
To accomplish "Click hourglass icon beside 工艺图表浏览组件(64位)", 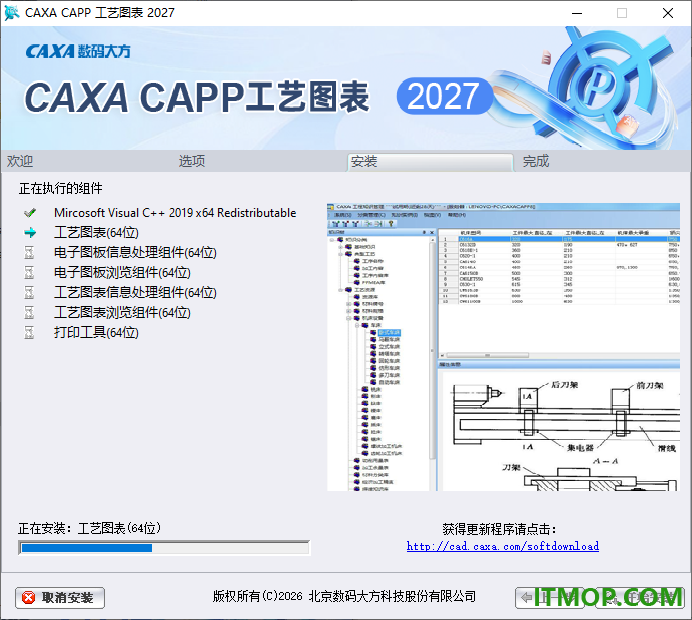I will pyautogui.click(x=29, y=312).
